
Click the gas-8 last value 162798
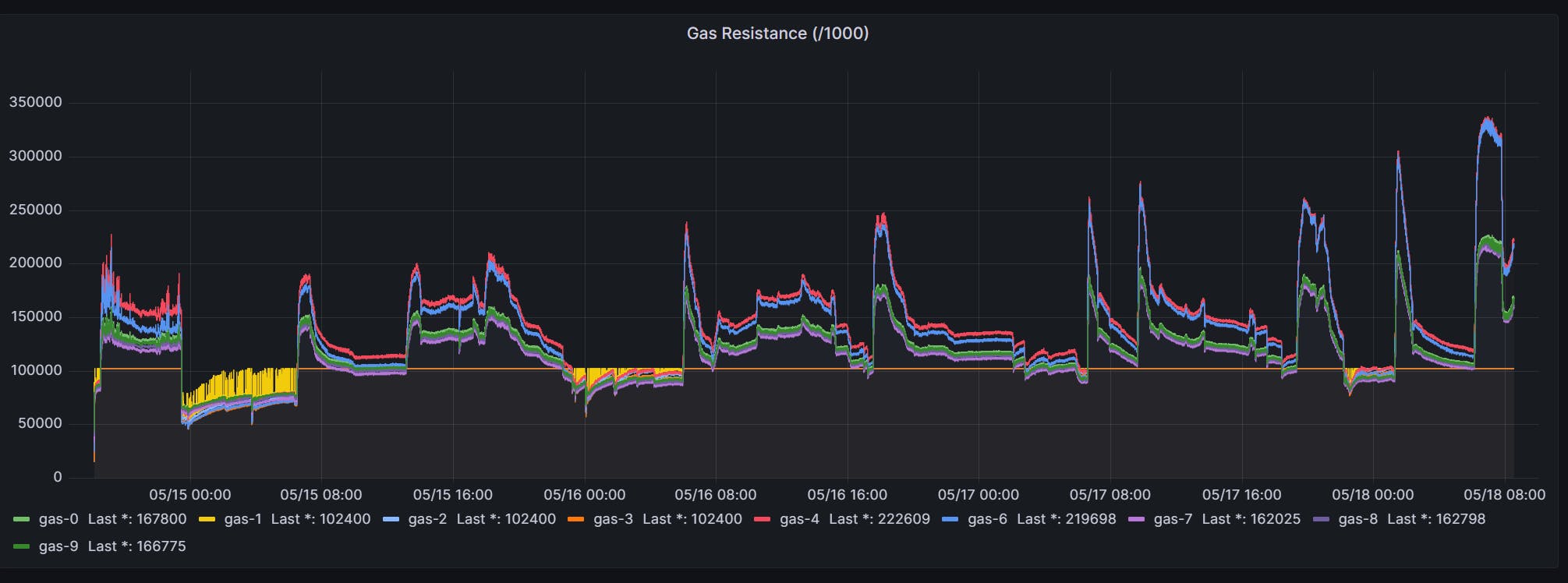pos(1460,519)
